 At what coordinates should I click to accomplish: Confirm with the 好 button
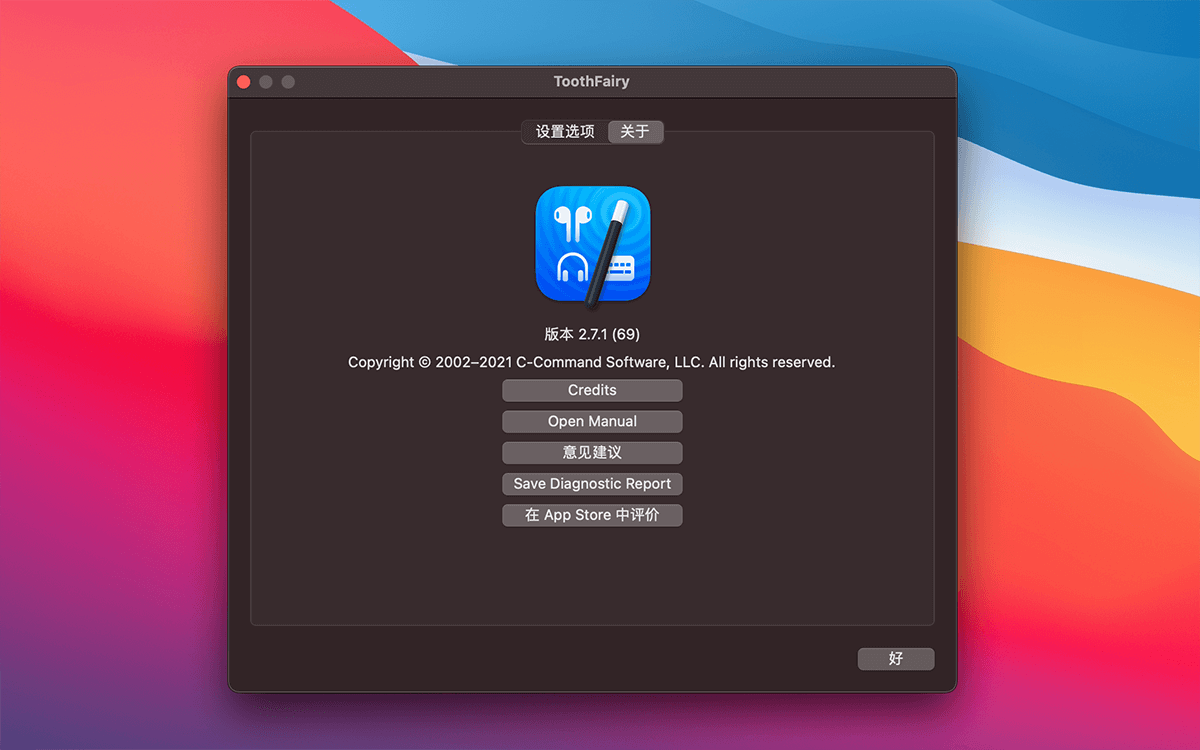pos(896,658)
